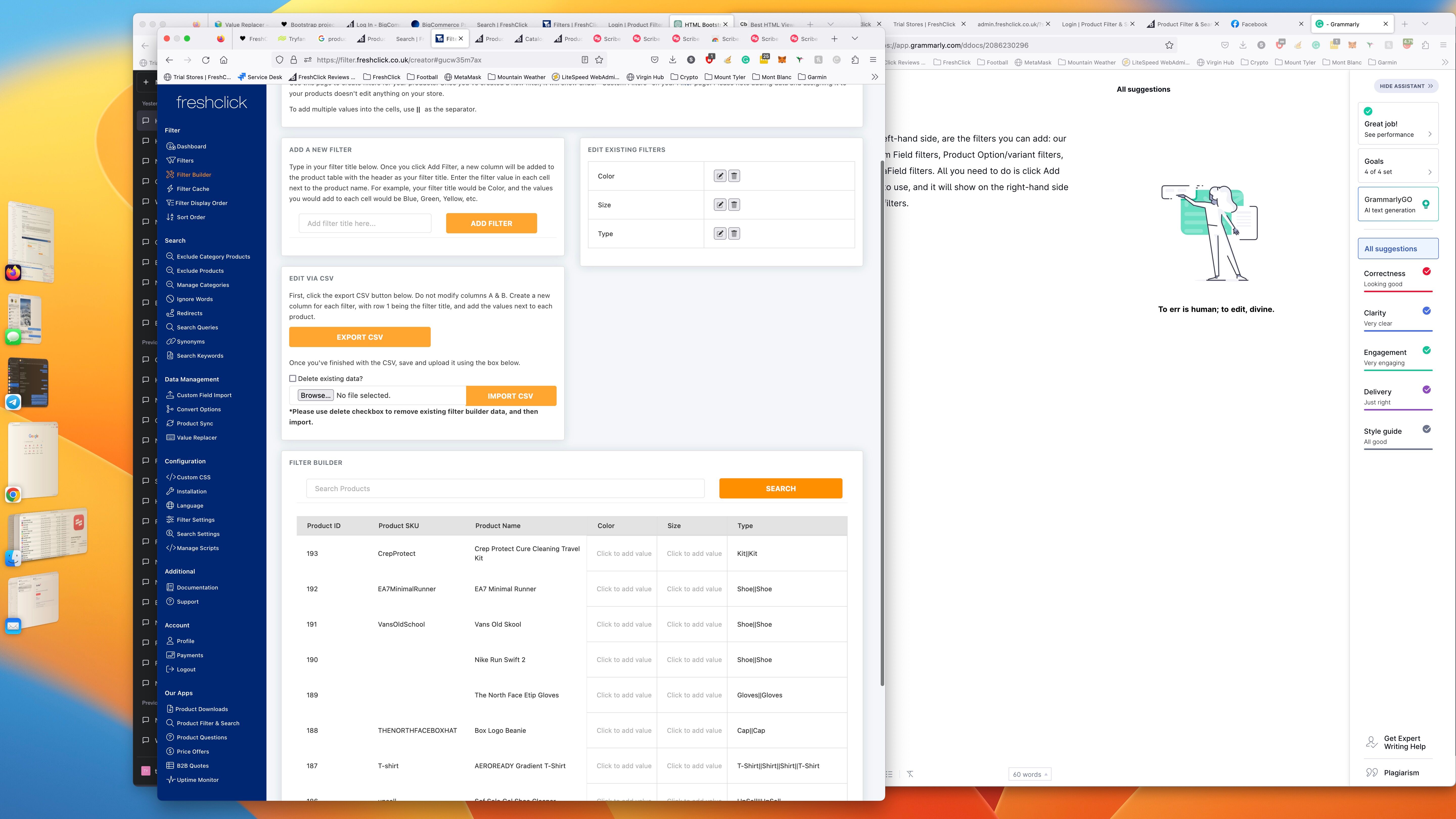Open Redirects under Search
The height and width of the screenshot is (819, 1456).
tap(184, 313)
